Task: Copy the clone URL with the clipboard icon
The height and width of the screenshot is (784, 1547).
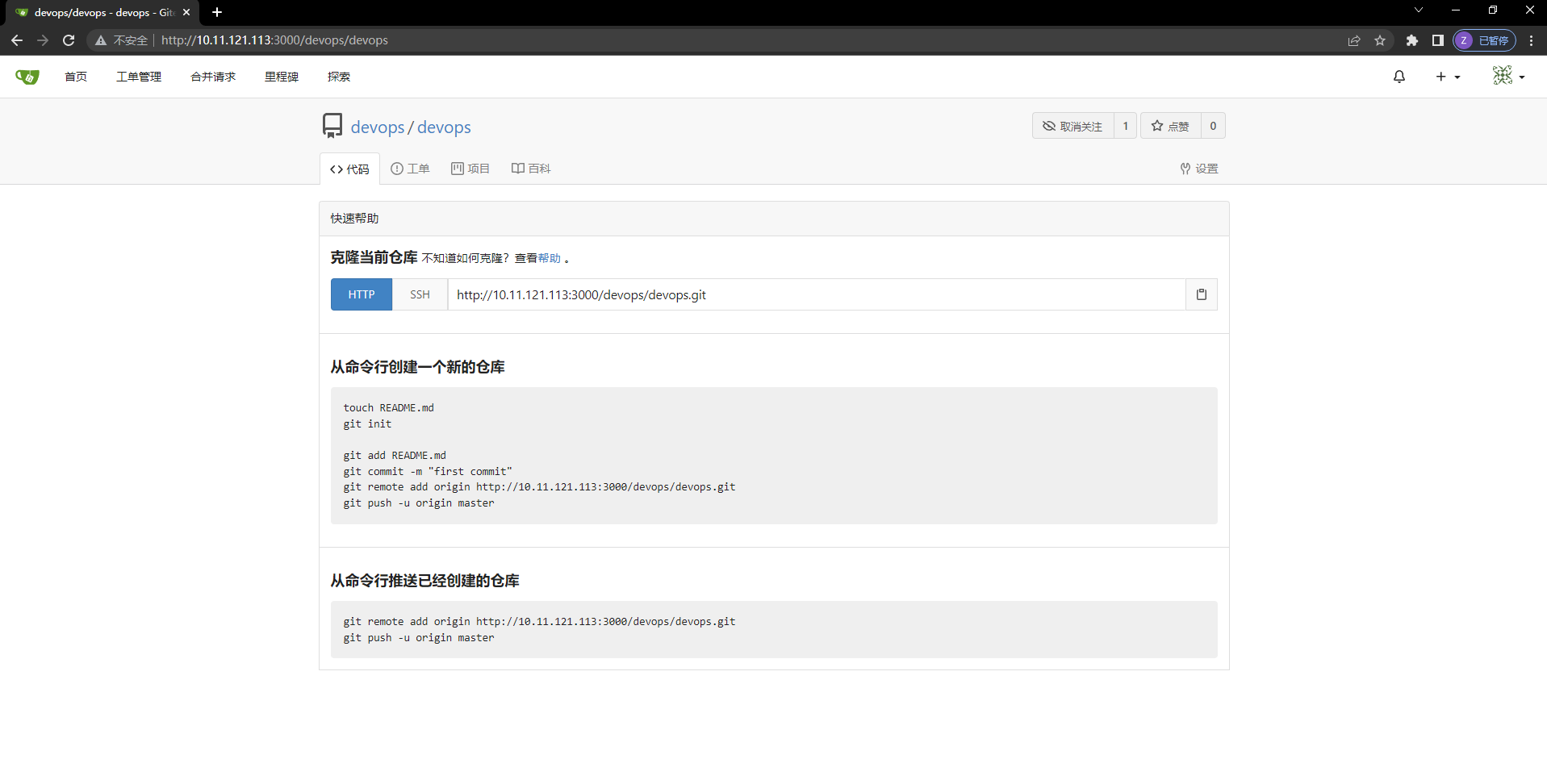Action: 1201,294
